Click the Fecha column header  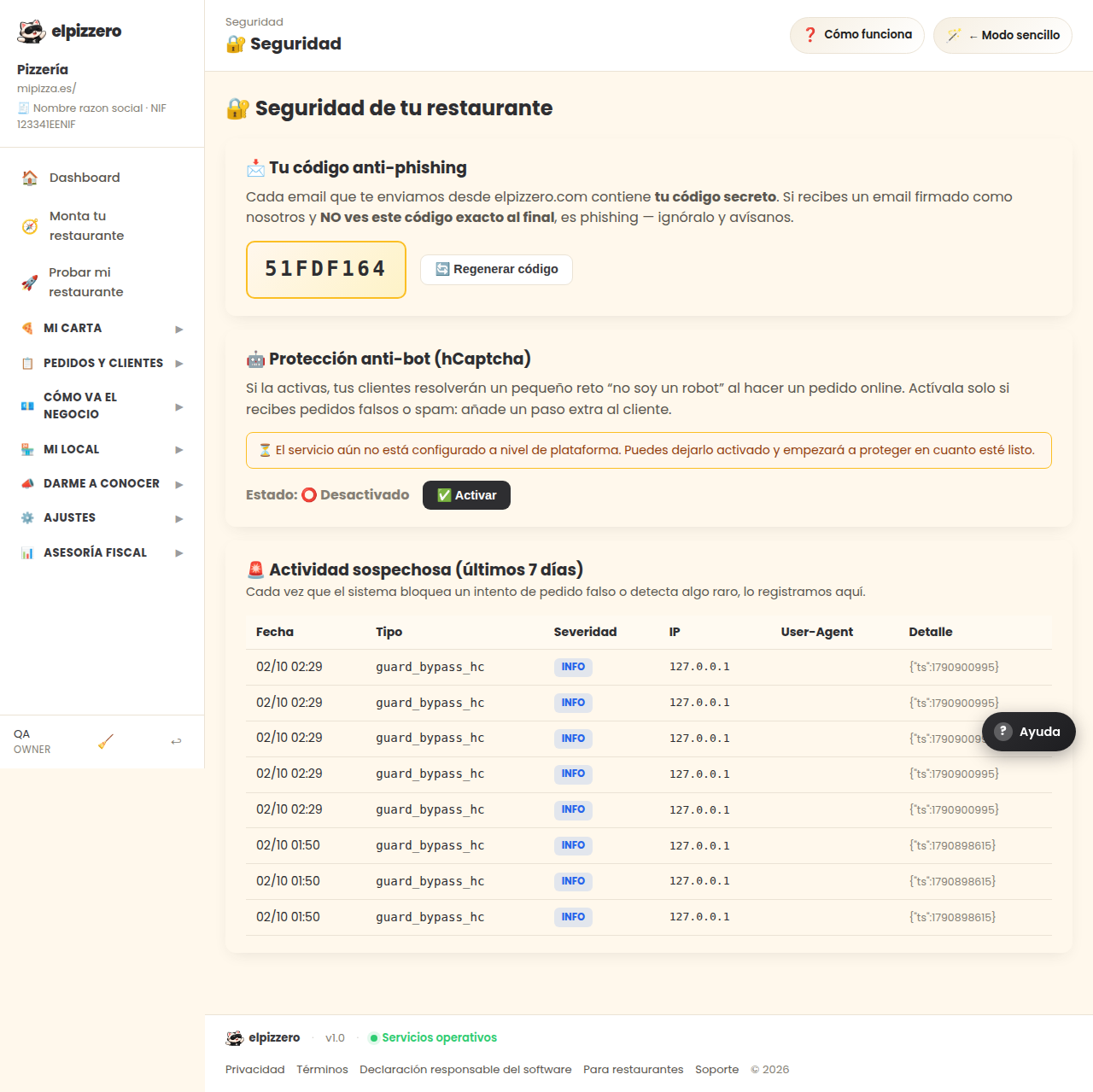[275, 632]
